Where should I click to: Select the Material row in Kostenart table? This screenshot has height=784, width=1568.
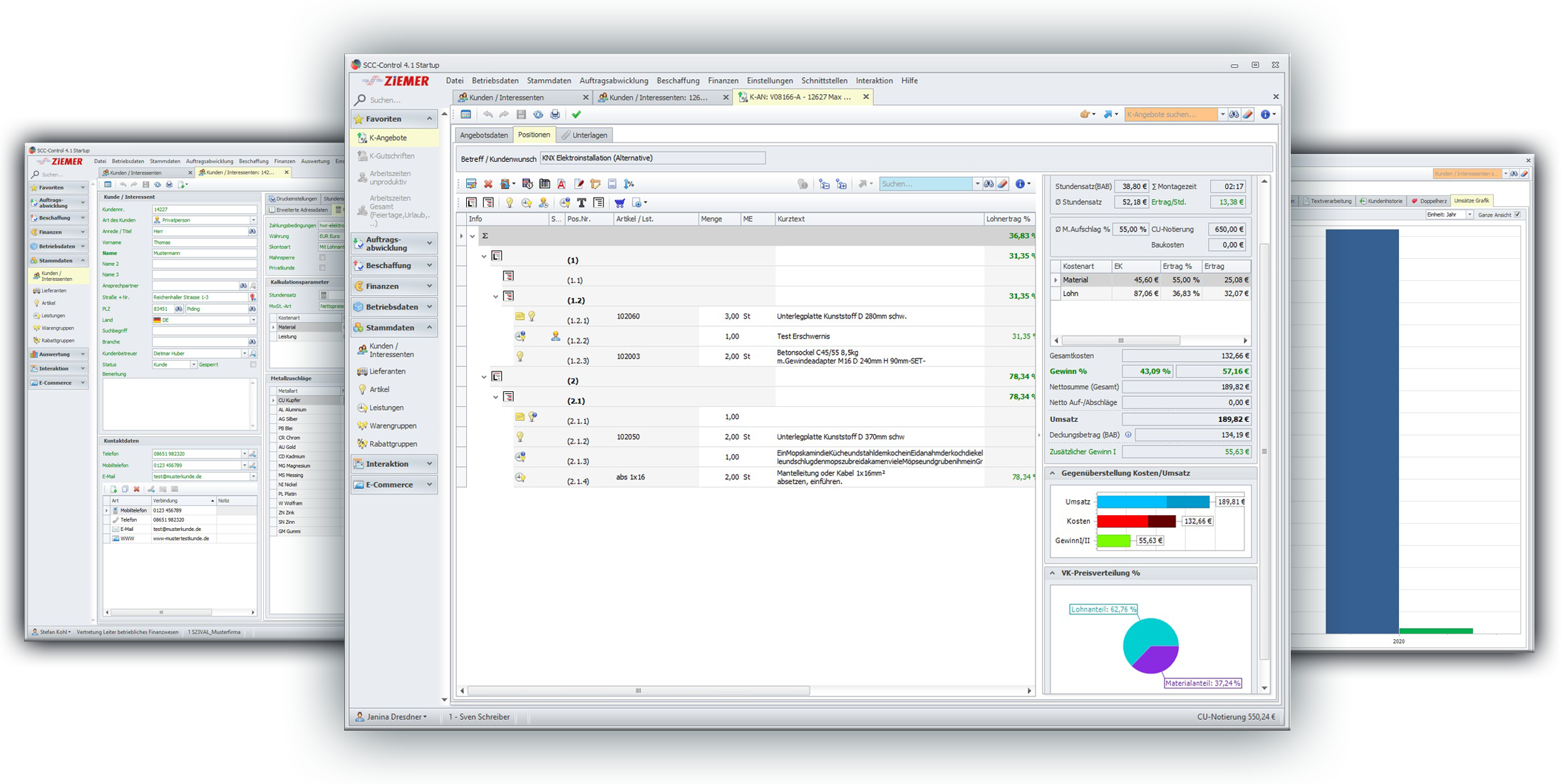click(1150, 280)
